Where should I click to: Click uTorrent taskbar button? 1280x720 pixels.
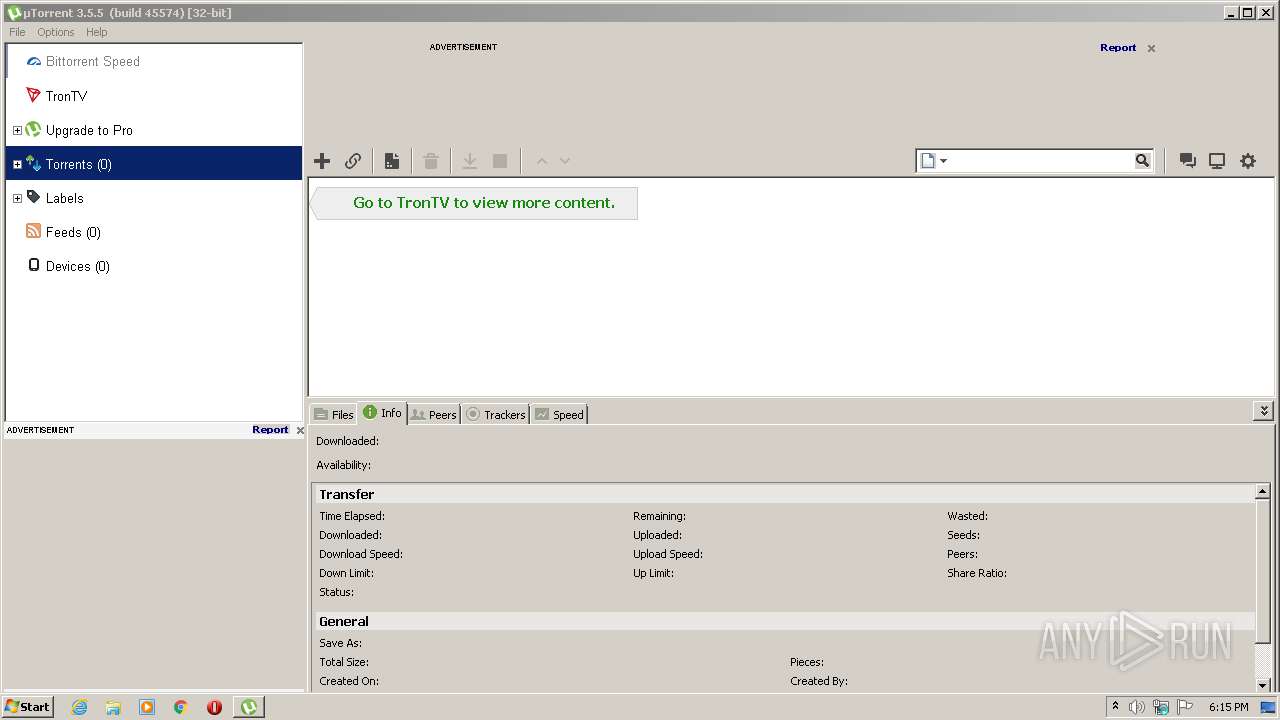pos(248,707)
